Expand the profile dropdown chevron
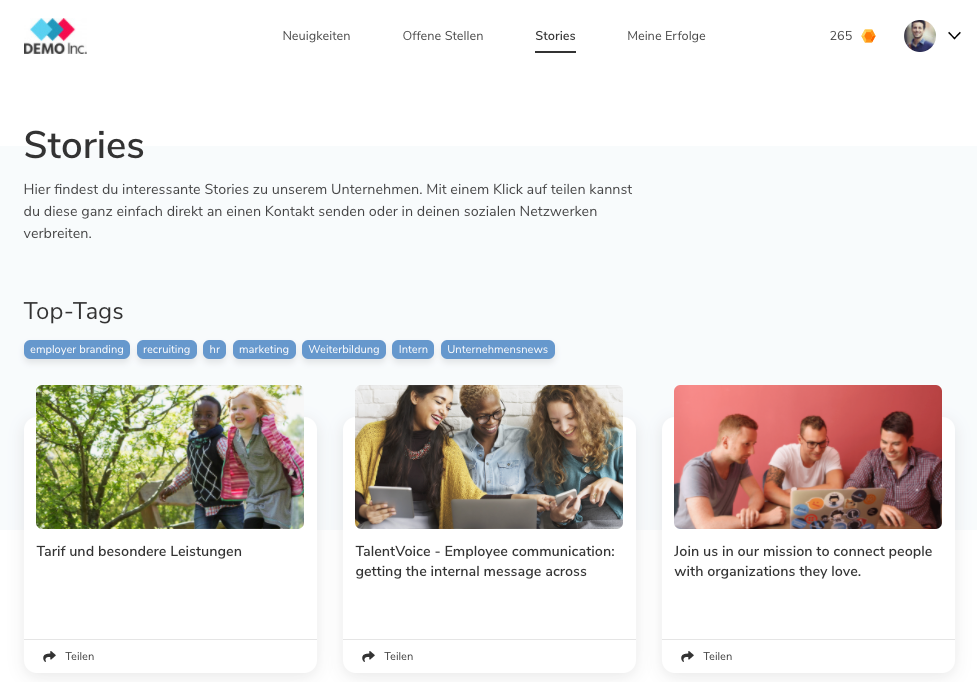Viewport: 977px width, 682px height. point(954,36)
